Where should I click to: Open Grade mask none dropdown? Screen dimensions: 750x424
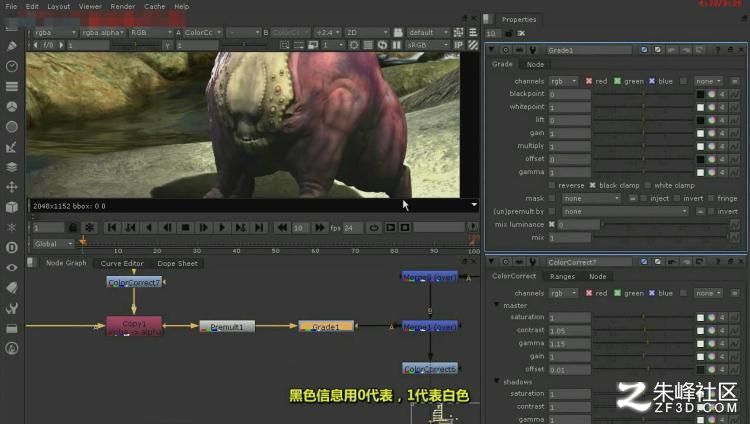(x=591, y=198)
